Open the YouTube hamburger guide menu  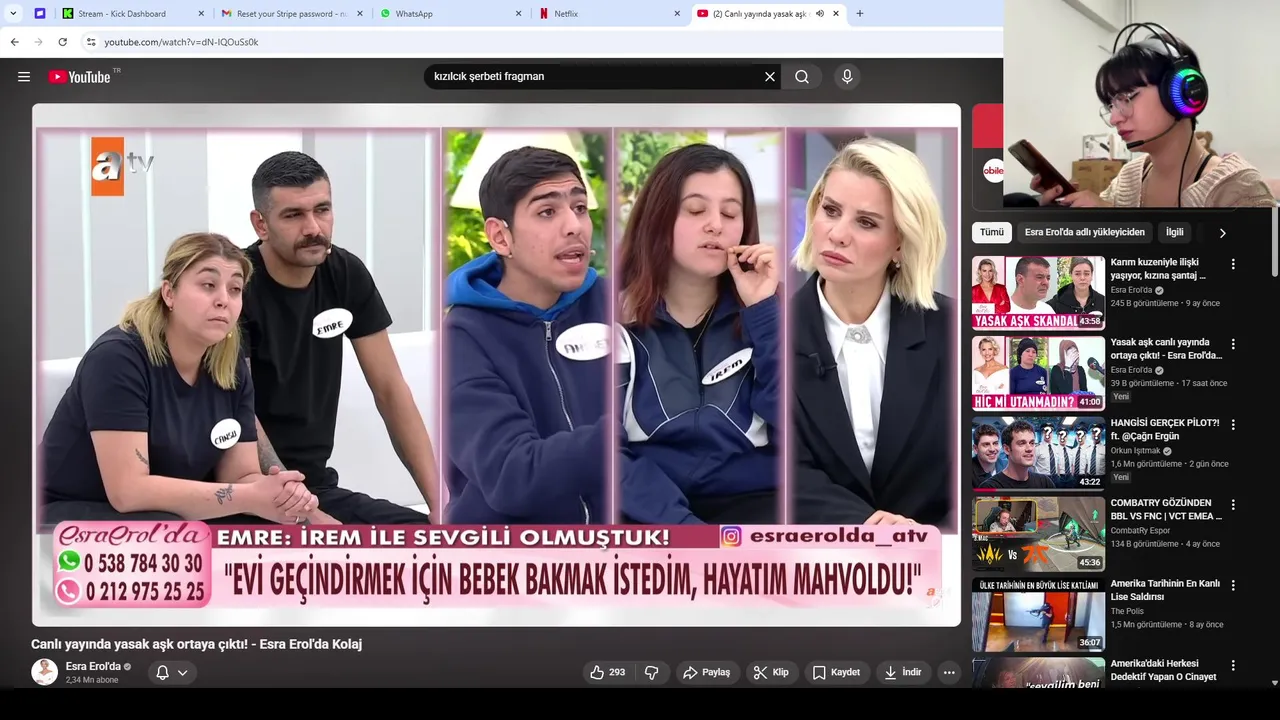pyautogui.click(x=24, y=77)
